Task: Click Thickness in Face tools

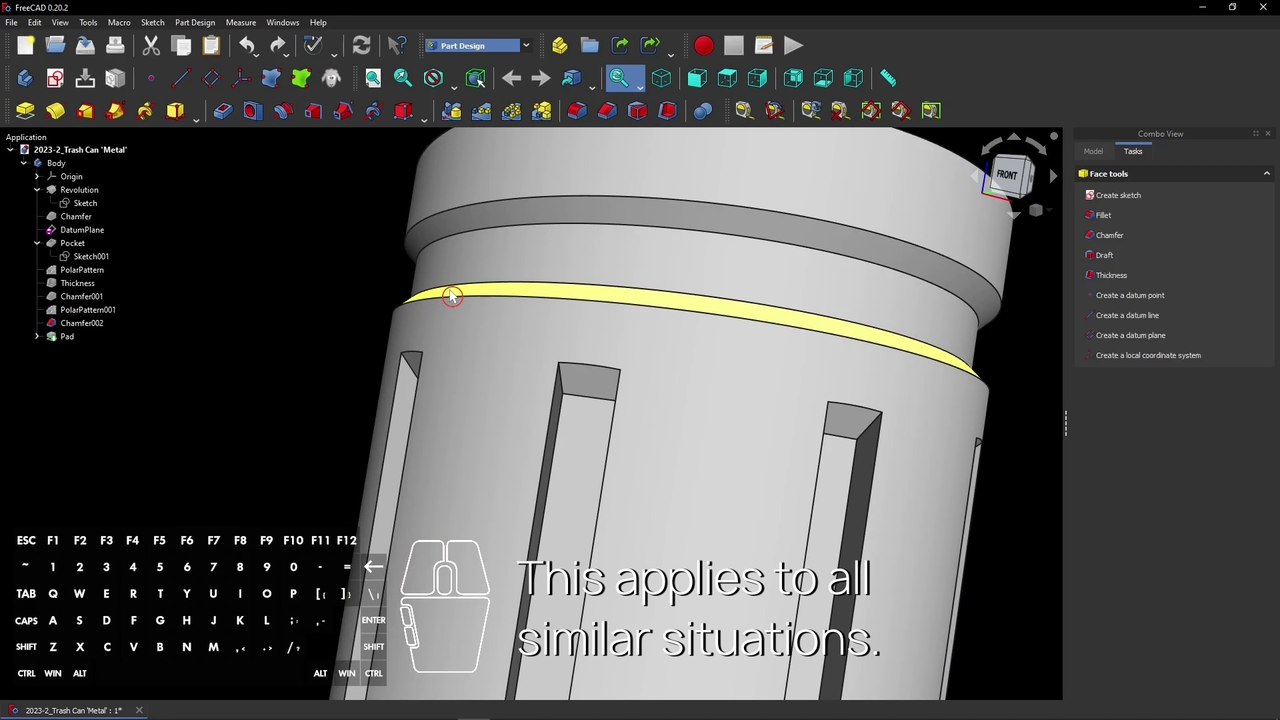Action: click(1111, 275)
